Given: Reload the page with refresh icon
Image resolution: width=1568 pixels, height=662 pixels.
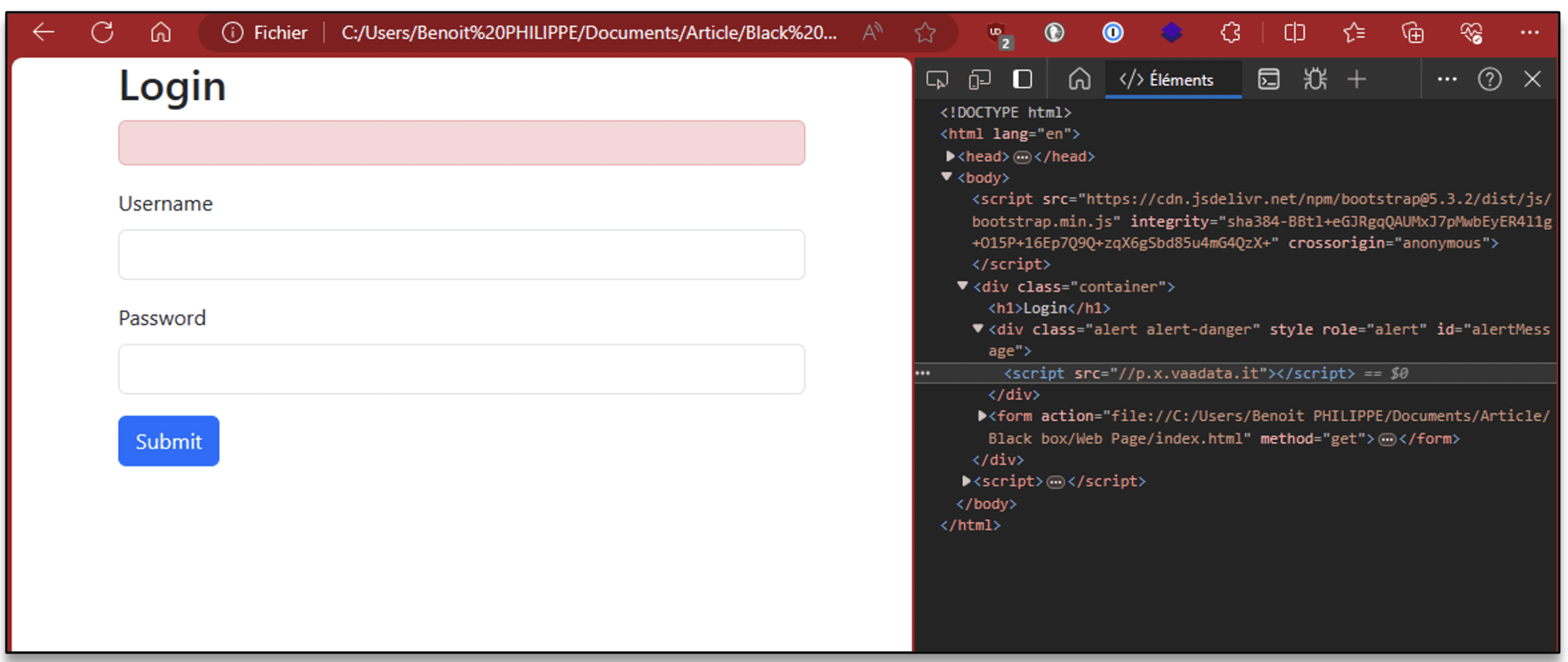Looking at the screenshot, I should [102, 32].
